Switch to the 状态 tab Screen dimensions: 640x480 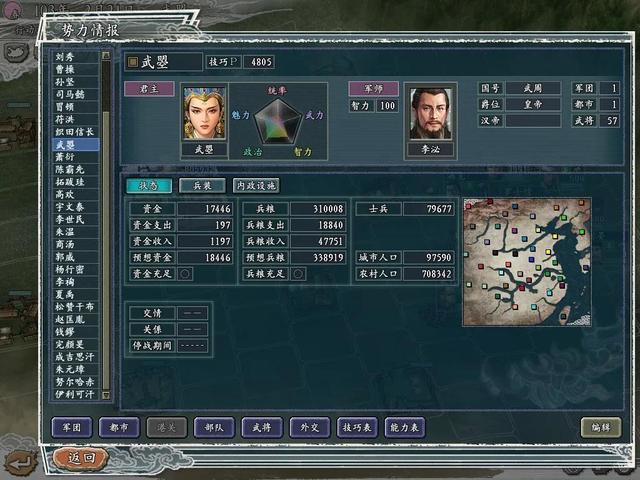tap(149, 186)
